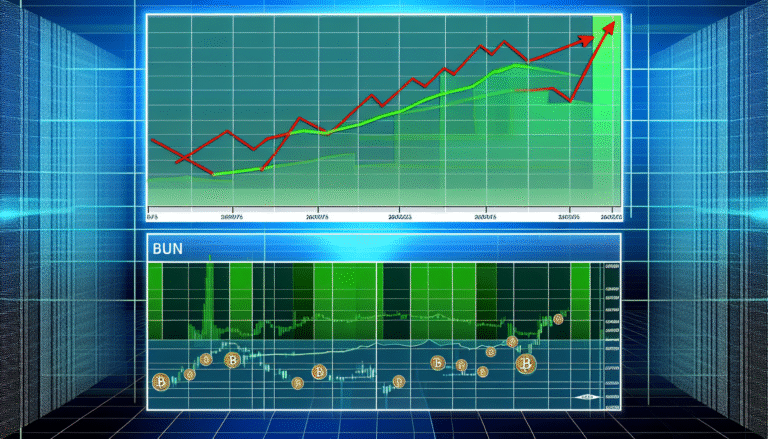Viewport: 768px width, 439px height.
Task: Click the Bitcoin coin at bottom center of lower chart
Action: [397, 382]
